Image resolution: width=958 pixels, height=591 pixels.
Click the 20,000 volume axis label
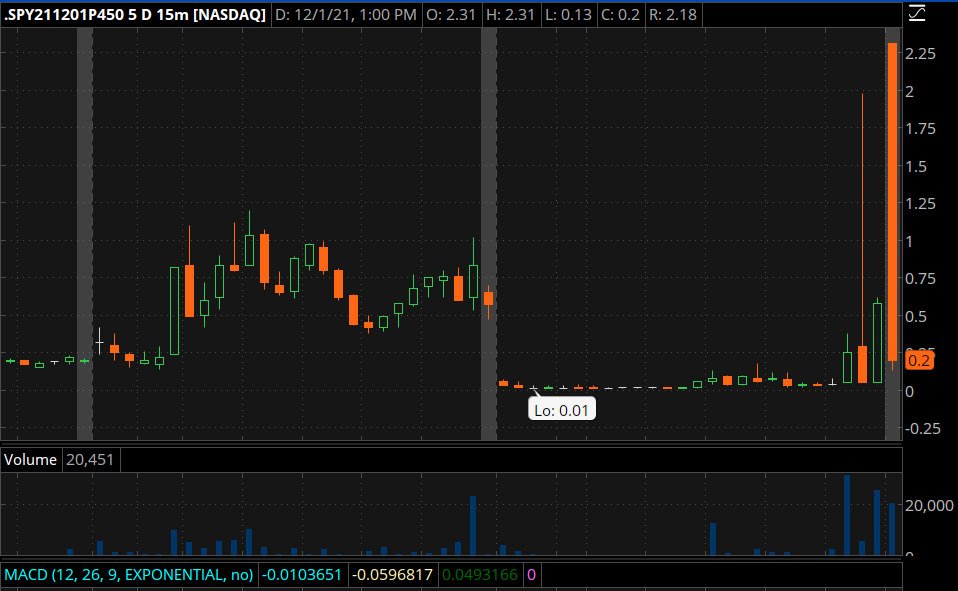(929, 505)
